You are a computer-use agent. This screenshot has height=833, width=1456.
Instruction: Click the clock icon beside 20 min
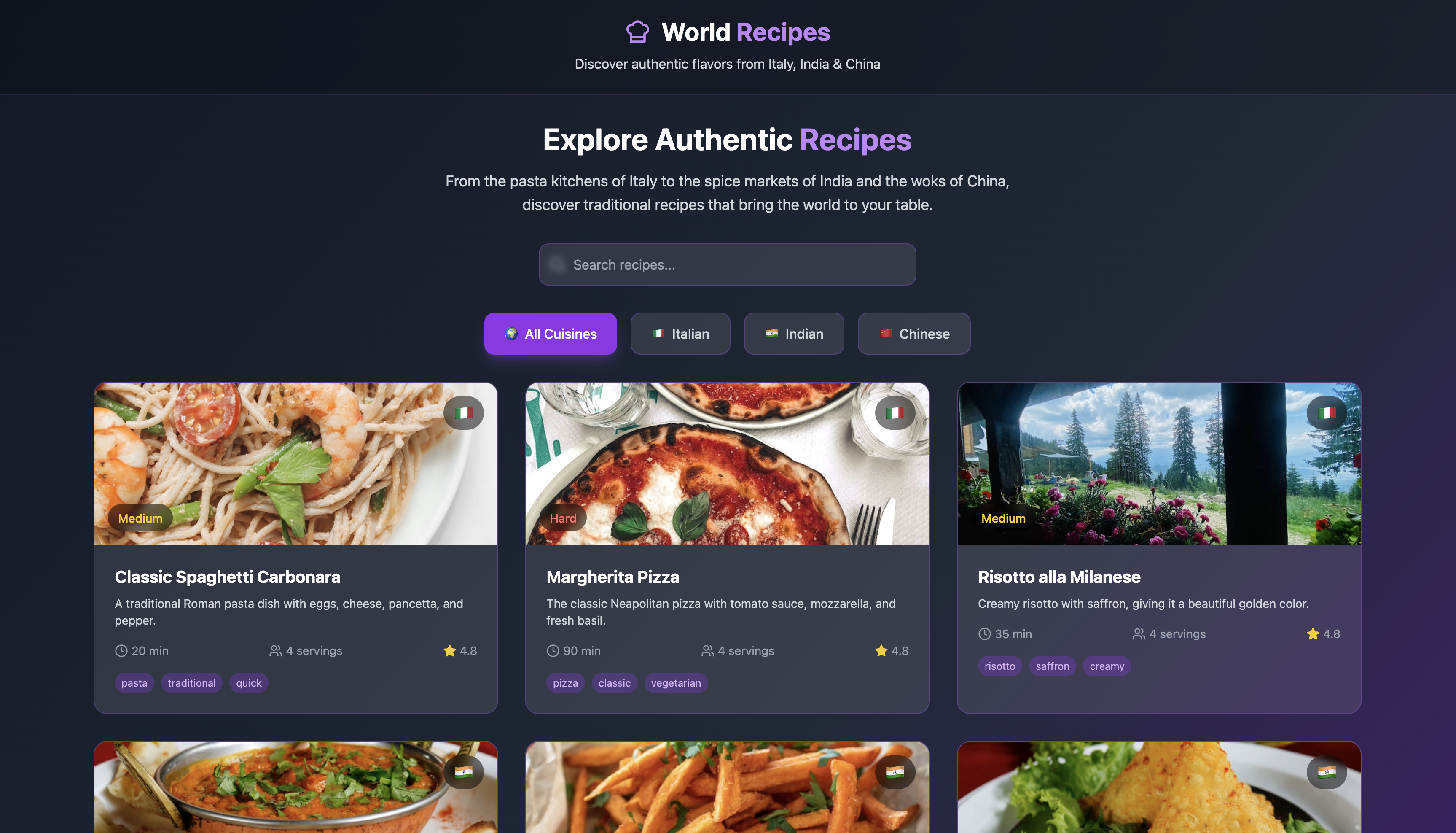point(121,650)
